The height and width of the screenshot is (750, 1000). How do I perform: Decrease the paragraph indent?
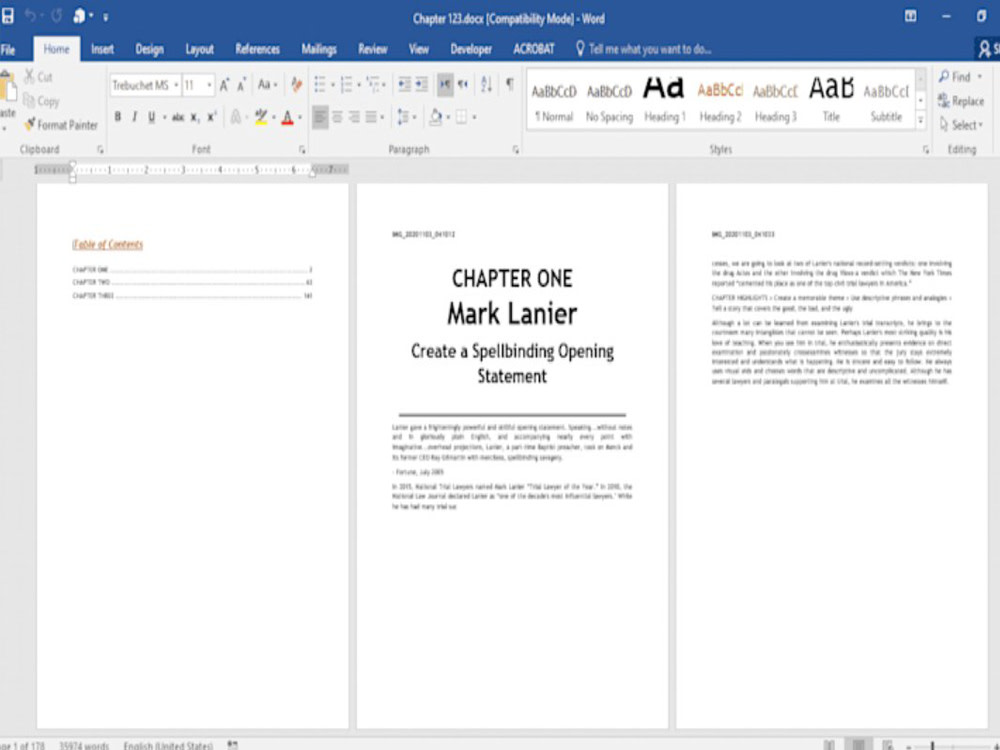[404, 84]
